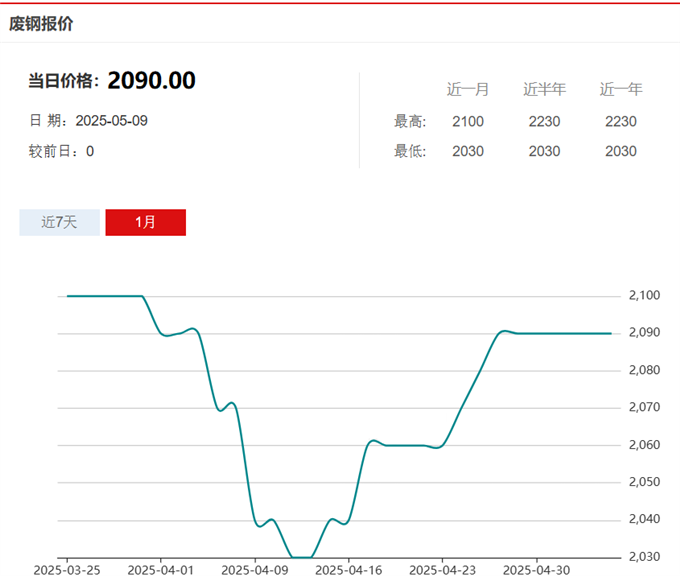This screenshot has width=680, height=576.
Task: Click the 最低 row label
Action: click(410, 151)
